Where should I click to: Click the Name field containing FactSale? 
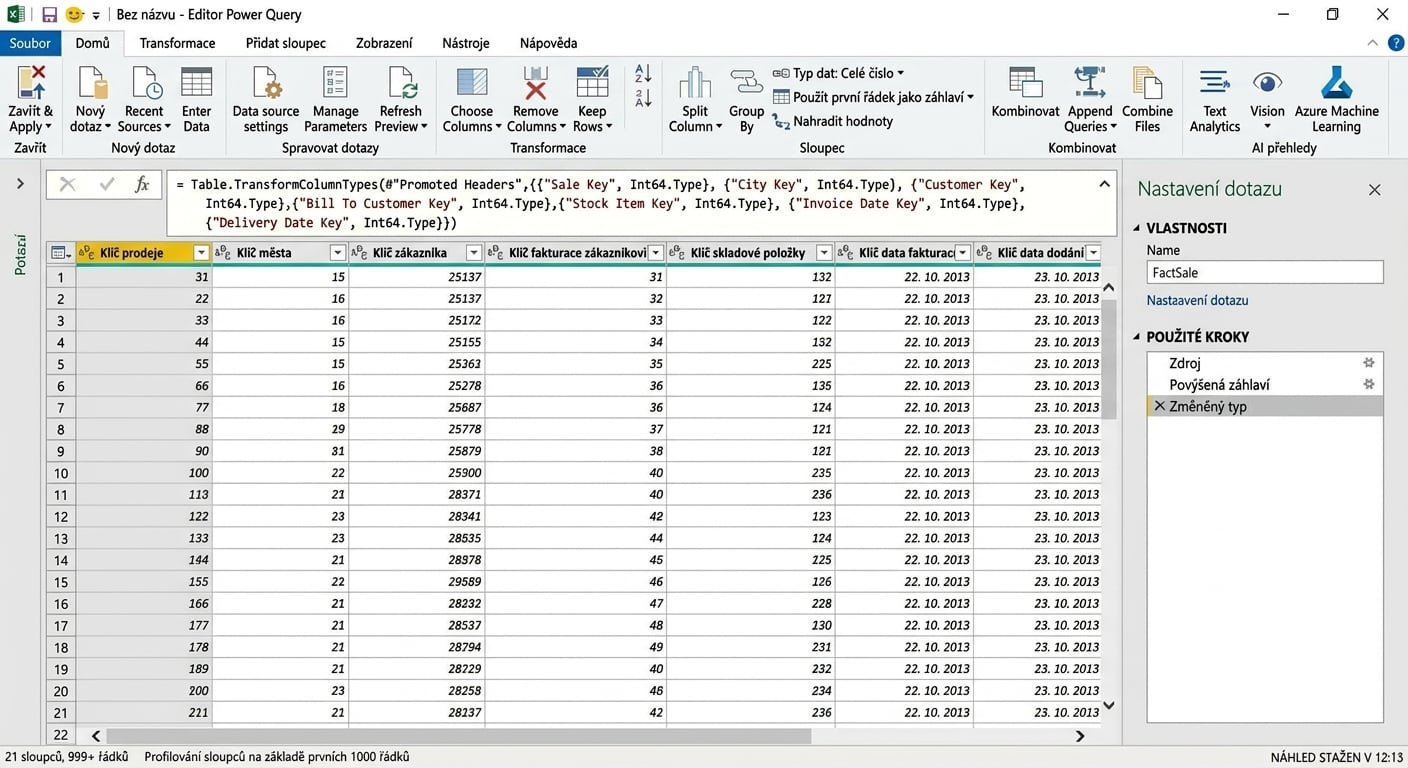pyautogui.click(x=1265, y=272)
